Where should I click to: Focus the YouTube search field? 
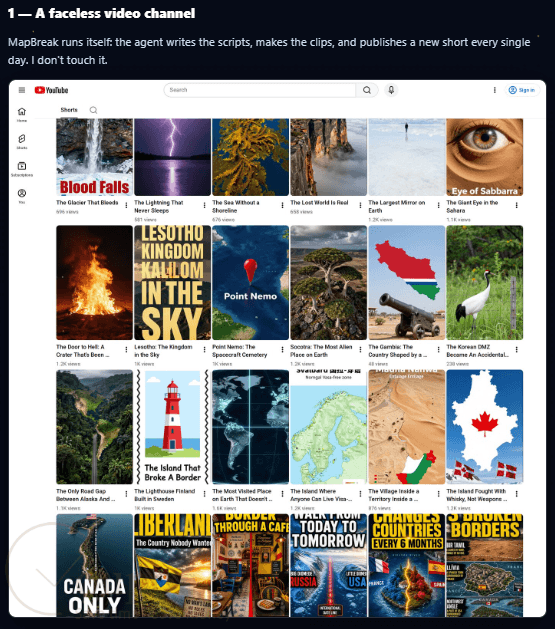[x=260, y=90]
